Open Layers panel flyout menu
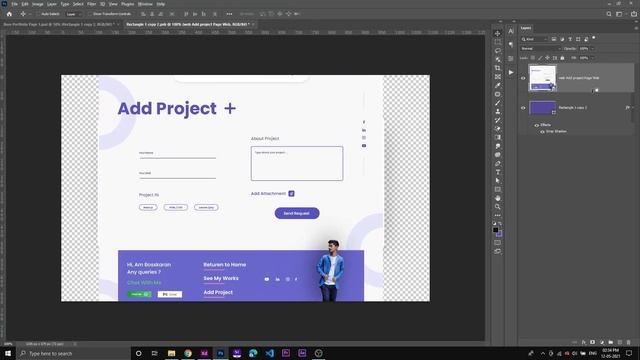Viewport: 640px width, 360px height. click(x=636, y=28)
